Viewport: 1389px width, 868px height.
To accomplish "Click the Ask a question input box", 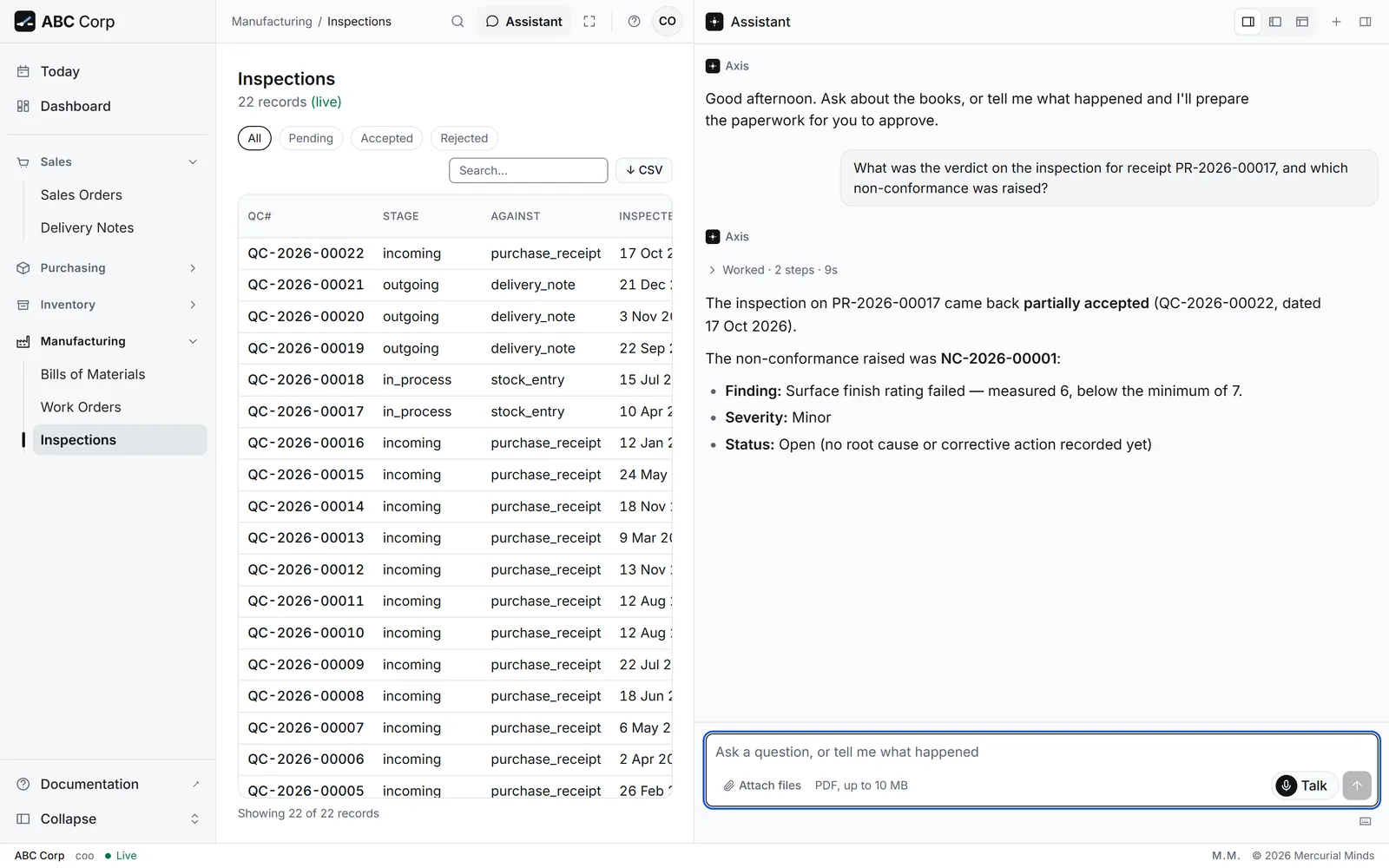I will click(x=1041, y=753).
